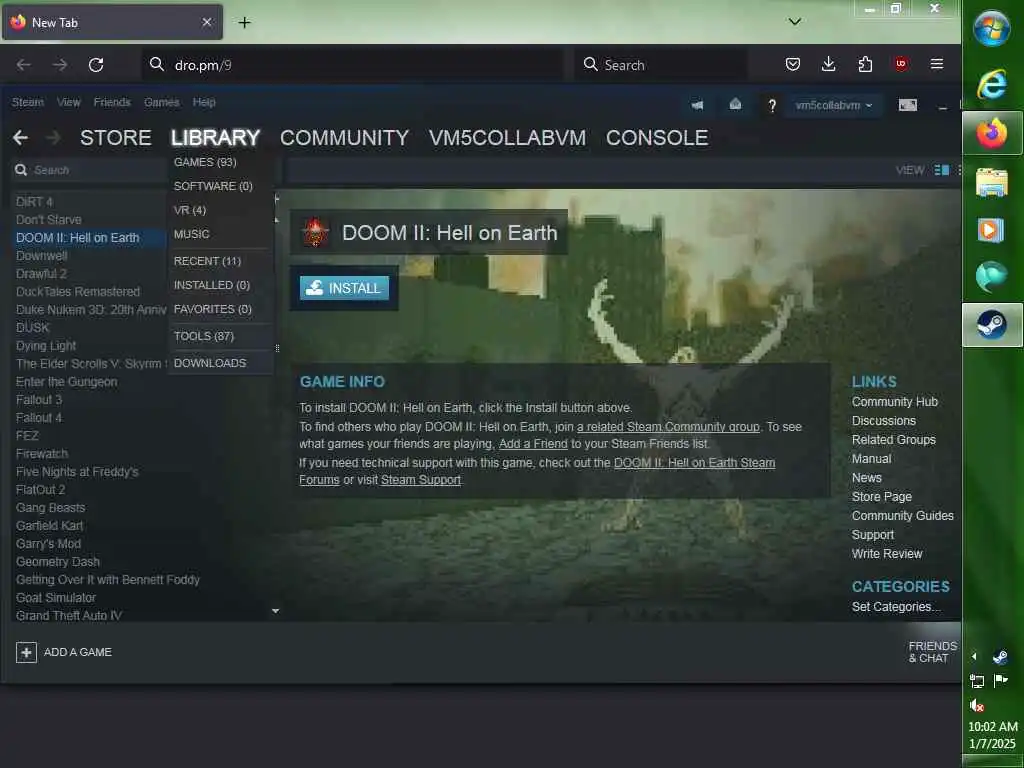This screenshot has height=768, width=1024.
Task: Select VR (4) from Library dropdown
Action: [189, 210]
